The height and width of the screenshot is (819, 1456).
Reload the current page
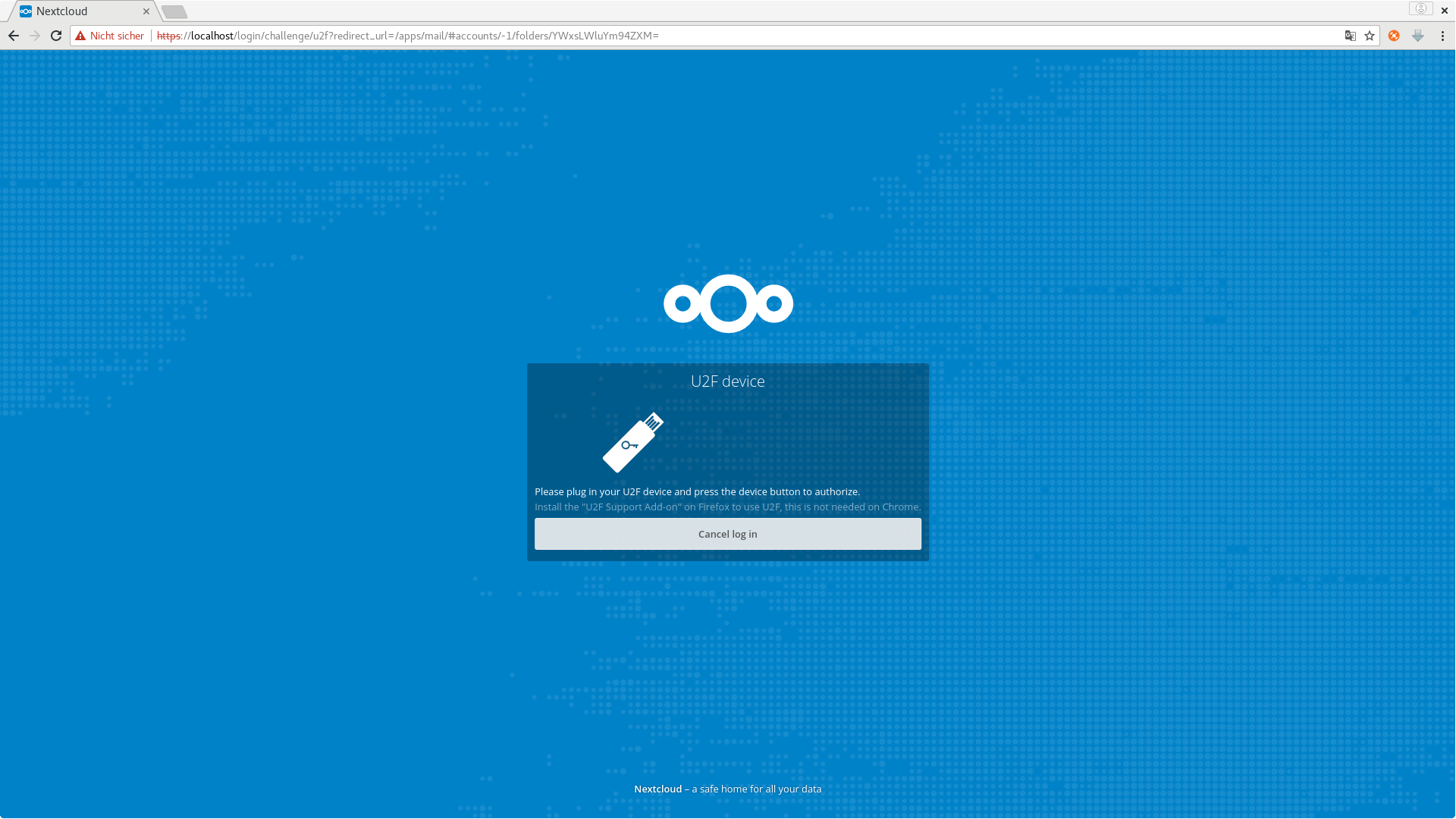pyautogui.click(x=56, y=36)
